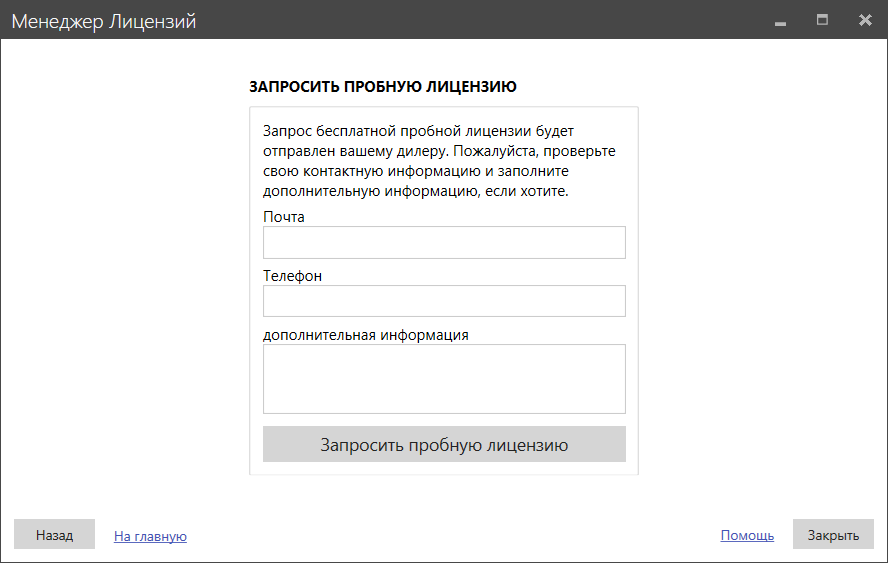Open the На главную link
Image resolution: width=888 pixels, height=563 pixels.
(x=150, y=536)
